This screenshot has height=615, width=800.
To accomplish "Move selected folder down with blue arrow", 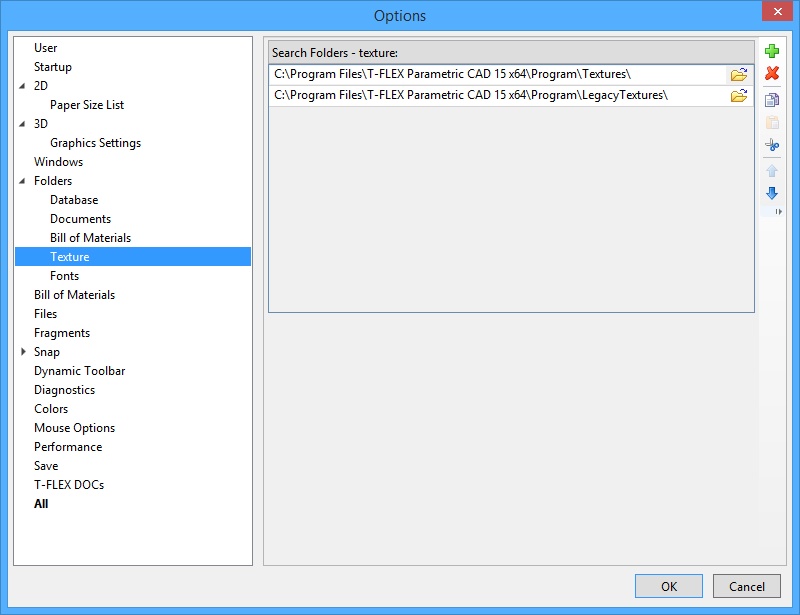I will pyautogui.click(x=771, y=193).
